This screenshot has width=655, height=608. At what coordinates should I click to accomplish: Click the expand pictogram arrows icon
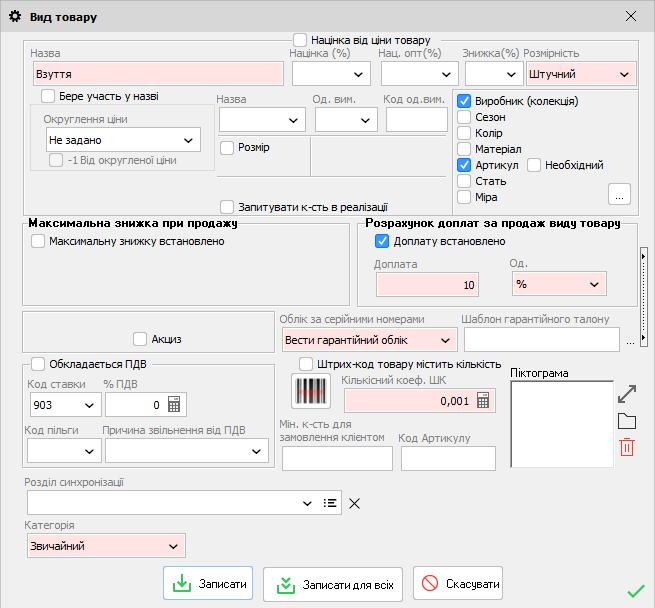tap(627, 392)
